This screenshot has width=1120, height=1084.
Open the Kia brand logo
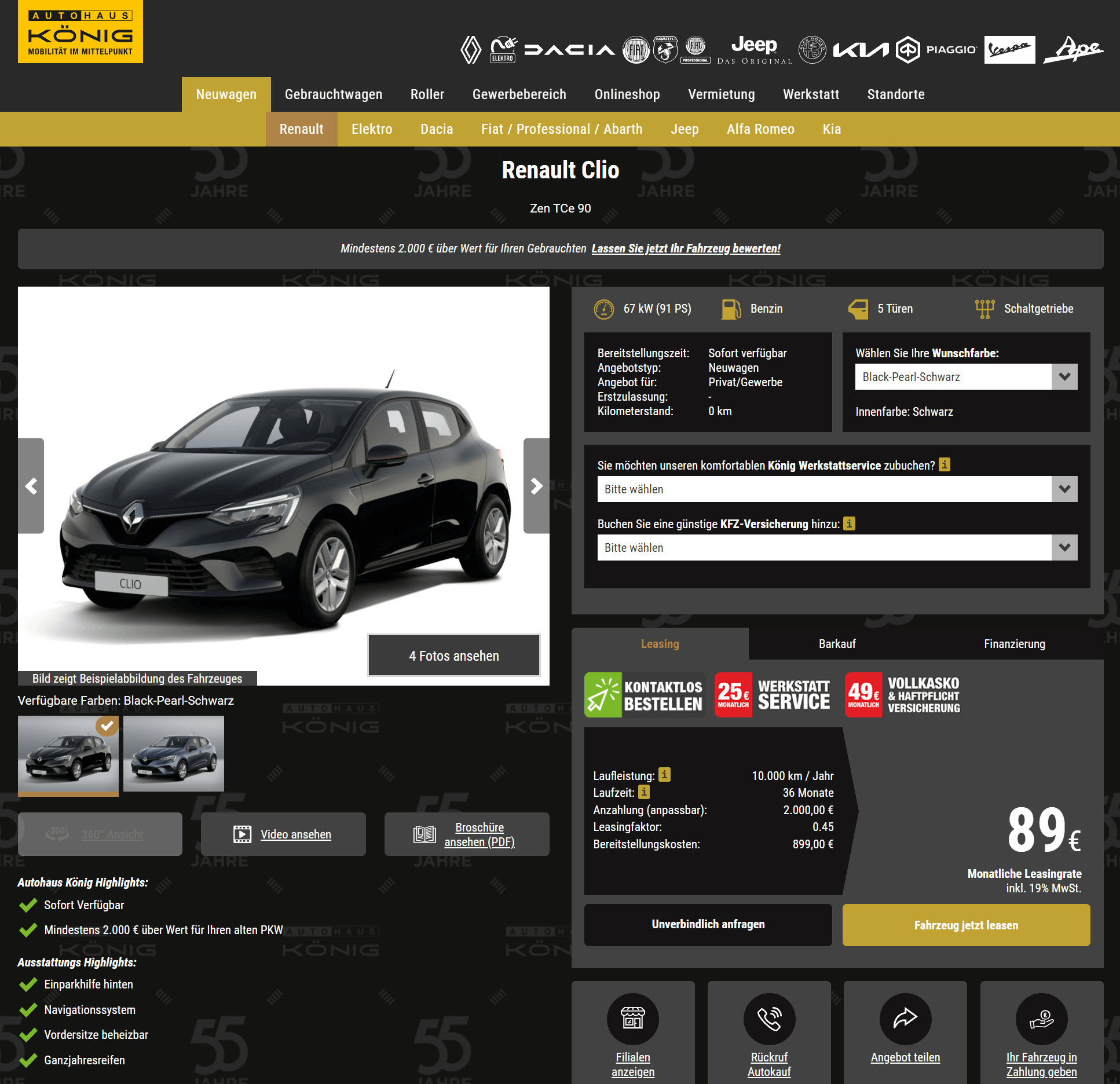[x=861, y=50]
